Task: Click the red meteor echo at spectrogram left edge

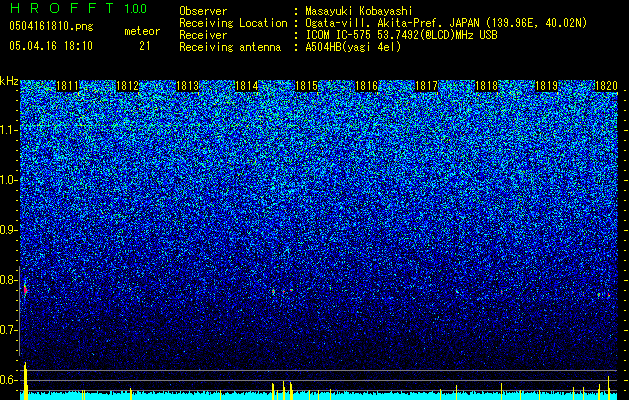Action: point(25,289)
